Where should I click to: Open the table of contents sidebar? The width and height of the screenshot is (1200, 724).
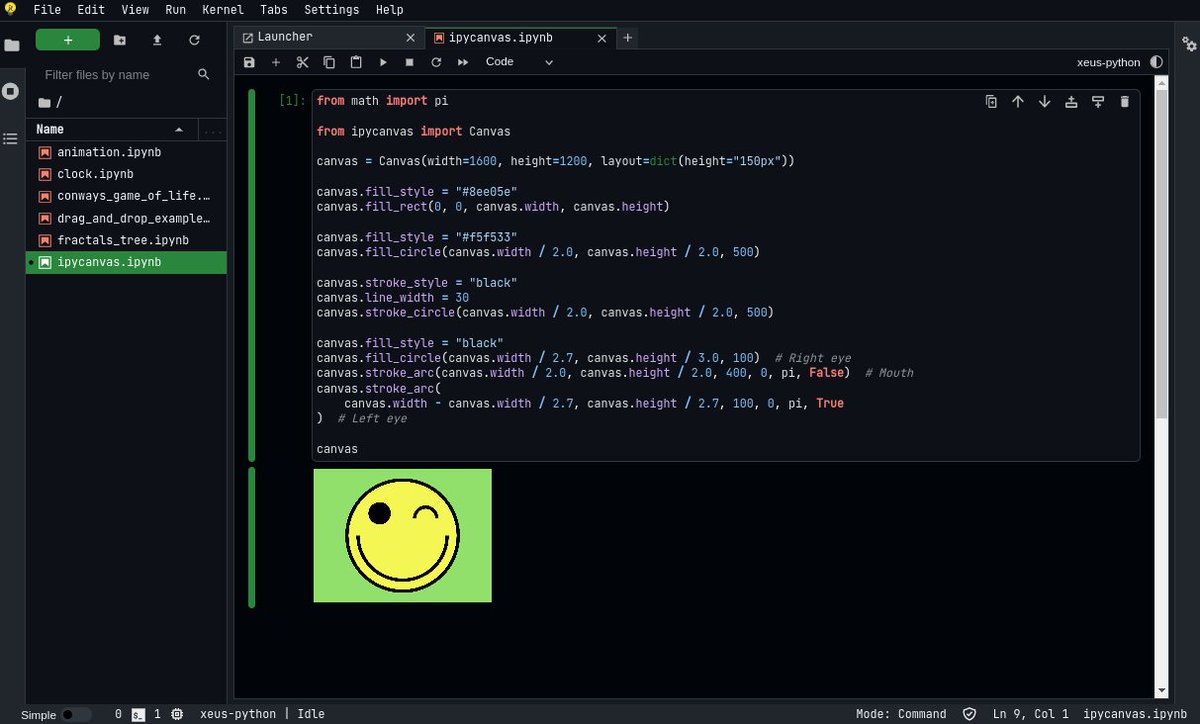click(11, 138)
